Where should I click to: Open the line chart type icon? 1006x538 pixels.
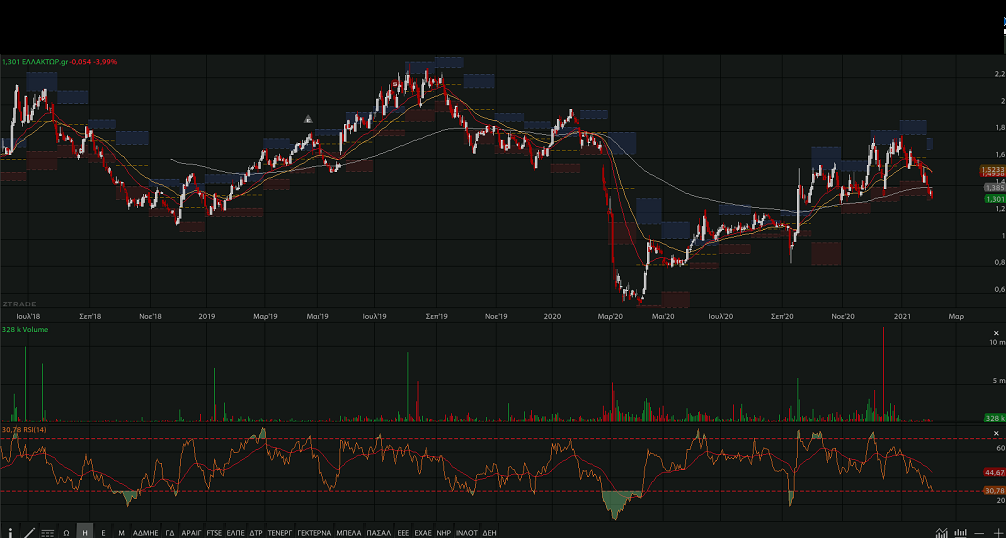(942, 532)
